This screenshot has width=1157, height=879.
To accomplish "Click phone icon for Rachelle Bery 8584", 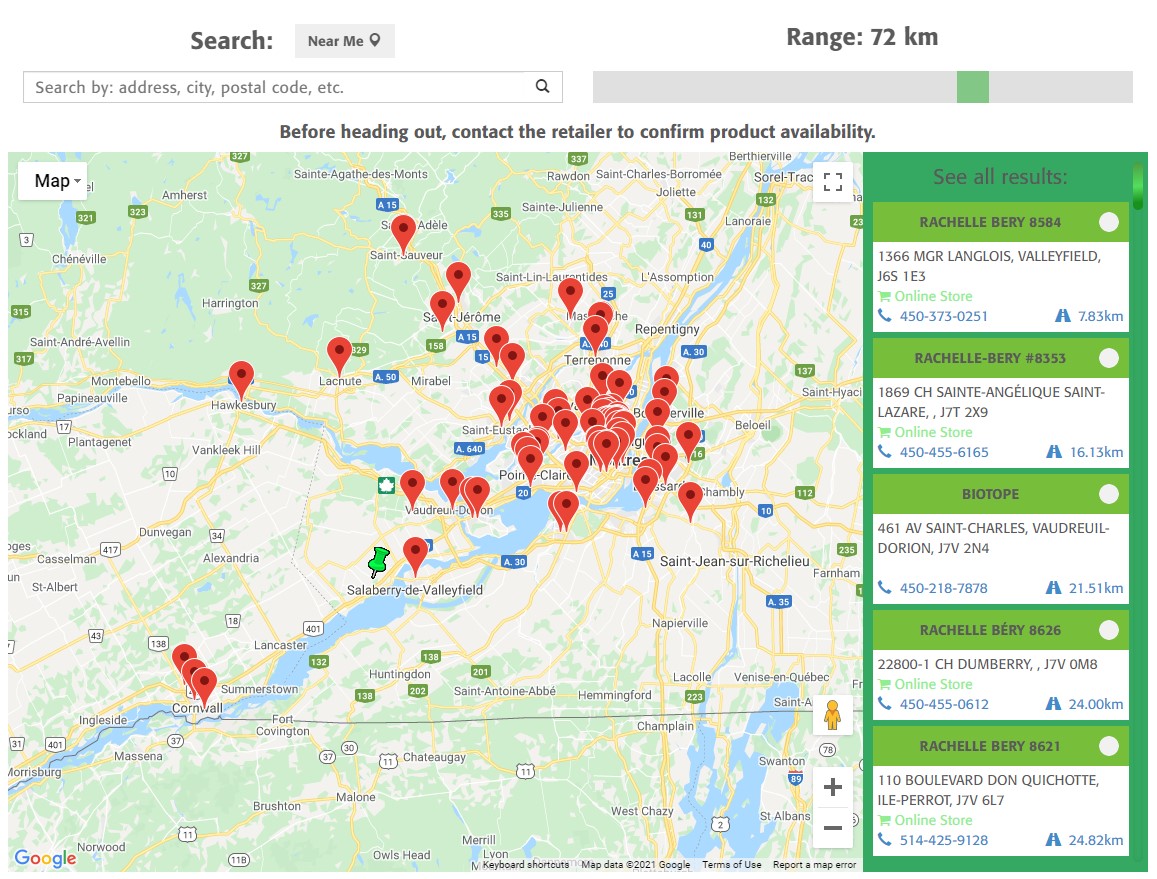I will click(885, 316).
